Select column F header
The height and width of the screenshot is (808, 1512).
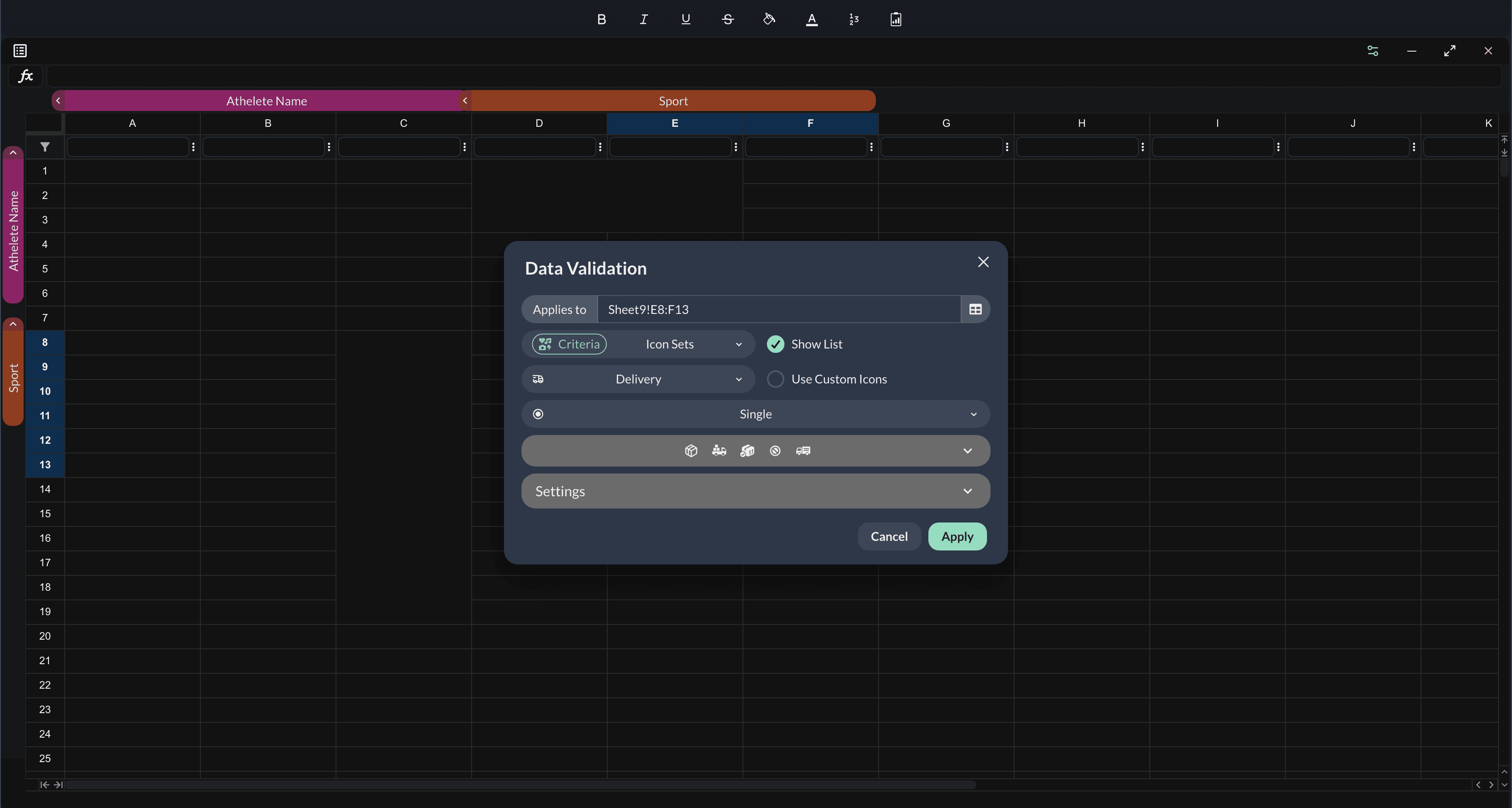click(x=810, y=123)
